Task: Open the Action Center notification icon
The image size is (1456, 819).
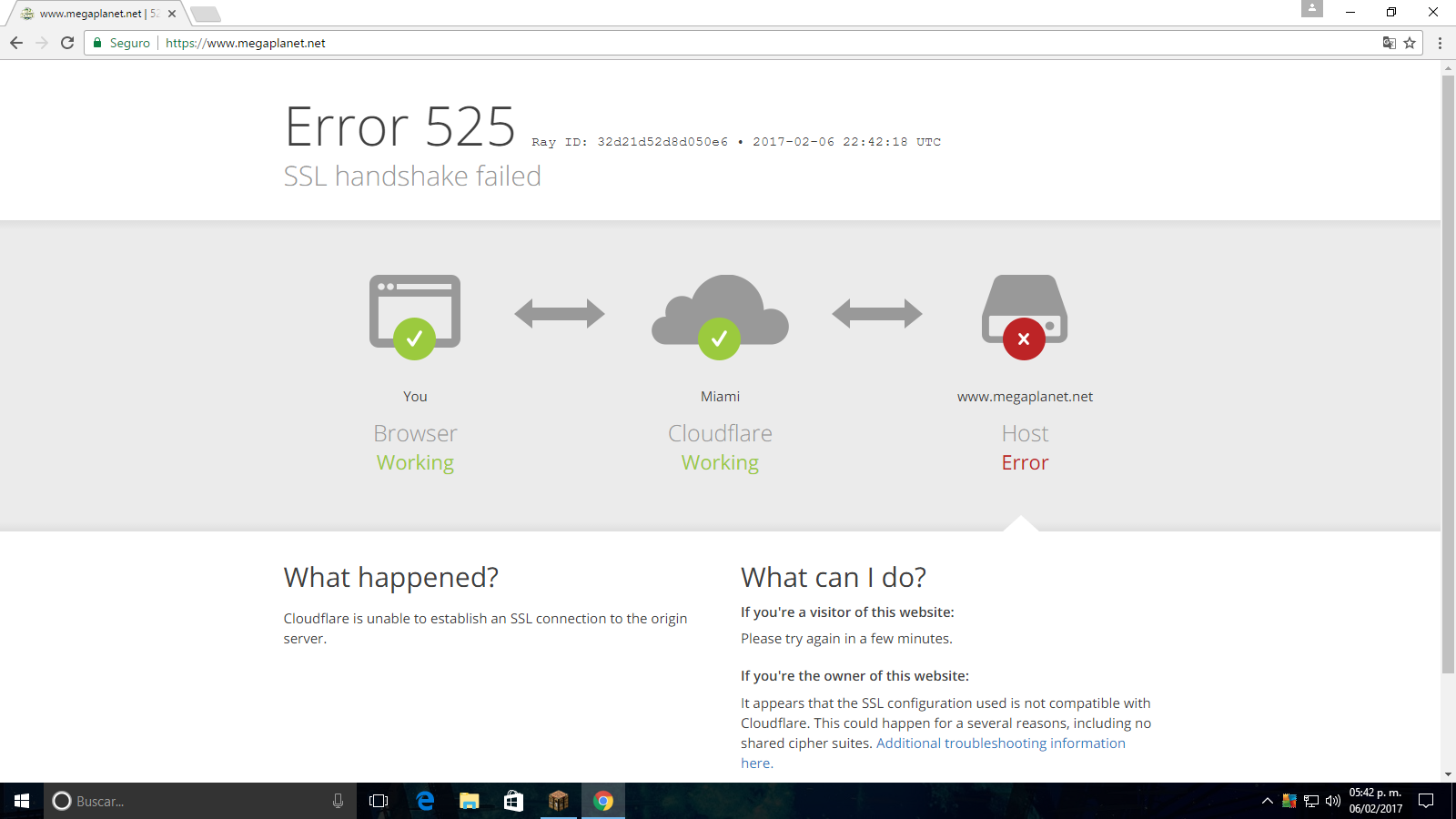Action: pos(1426,801)
